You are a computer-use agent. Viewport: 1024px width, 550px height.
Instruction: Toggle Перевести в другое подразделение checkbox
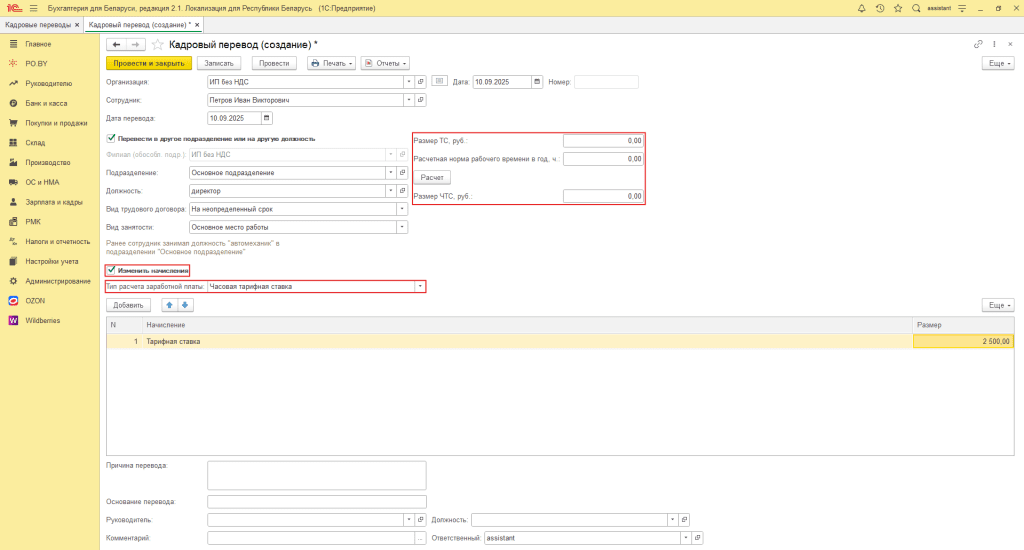pos(111,138)
